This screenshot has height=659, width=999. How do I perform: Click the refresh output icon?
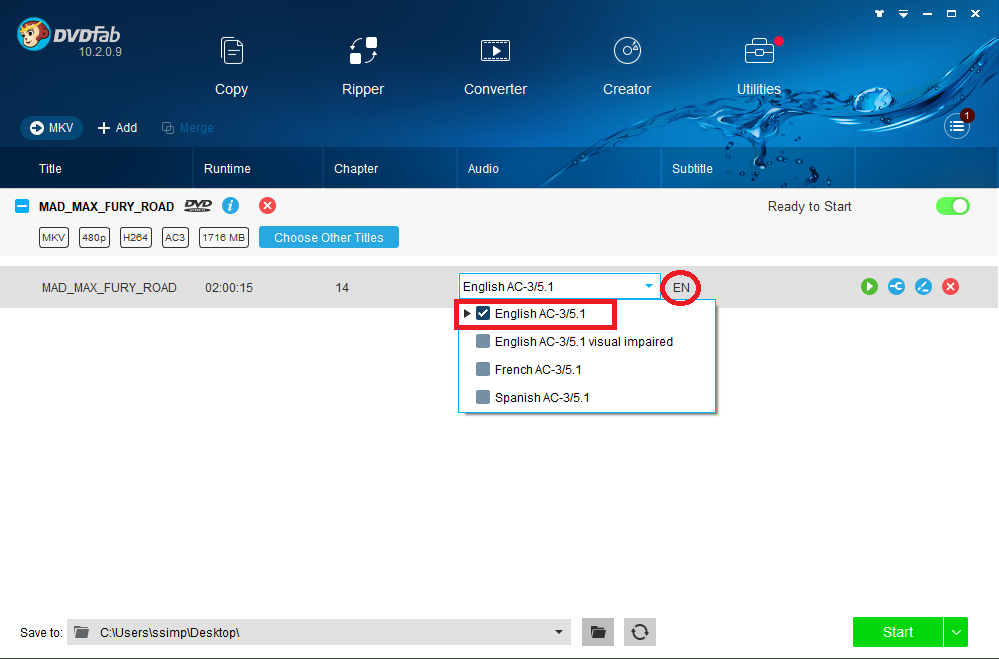click(x=640, y=632)
